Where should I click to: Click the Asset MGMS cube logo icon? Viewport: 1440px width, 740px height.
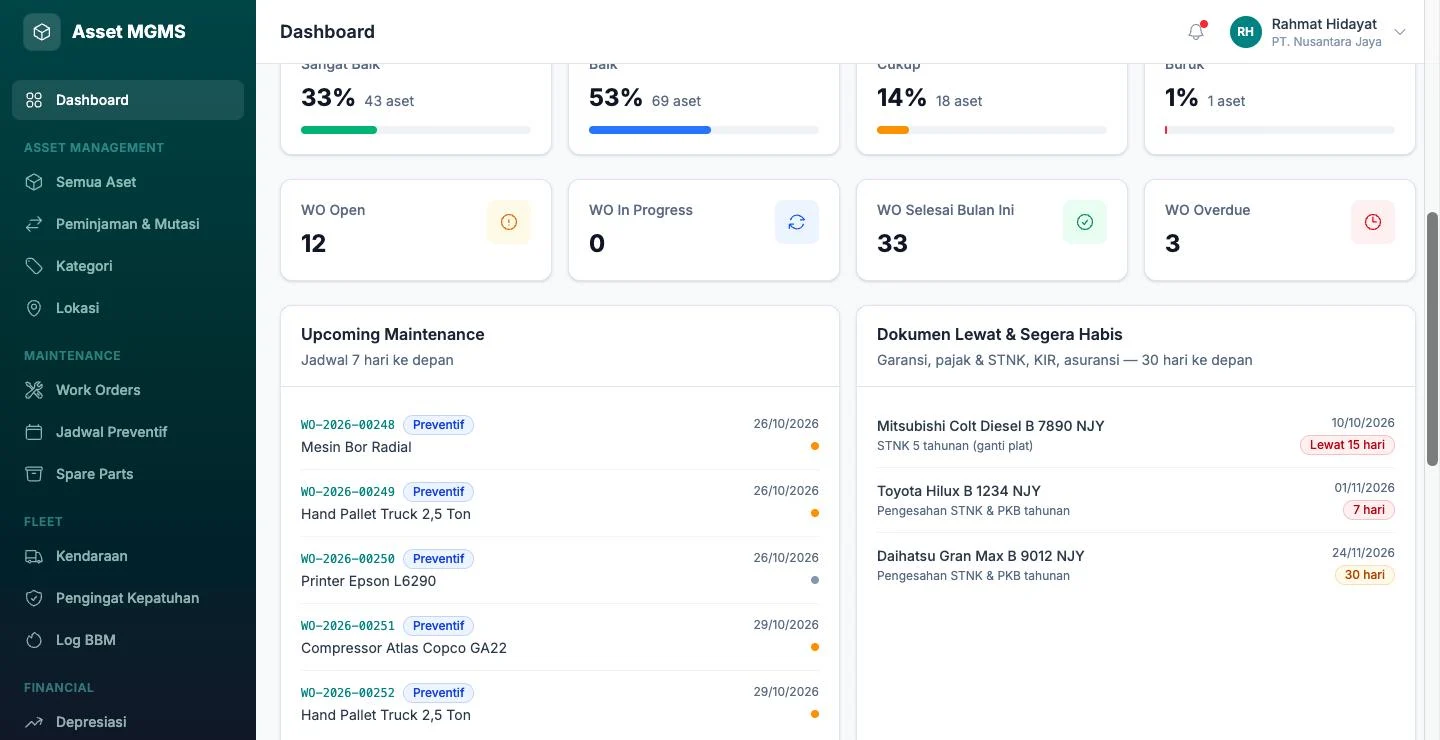[42, 32]
